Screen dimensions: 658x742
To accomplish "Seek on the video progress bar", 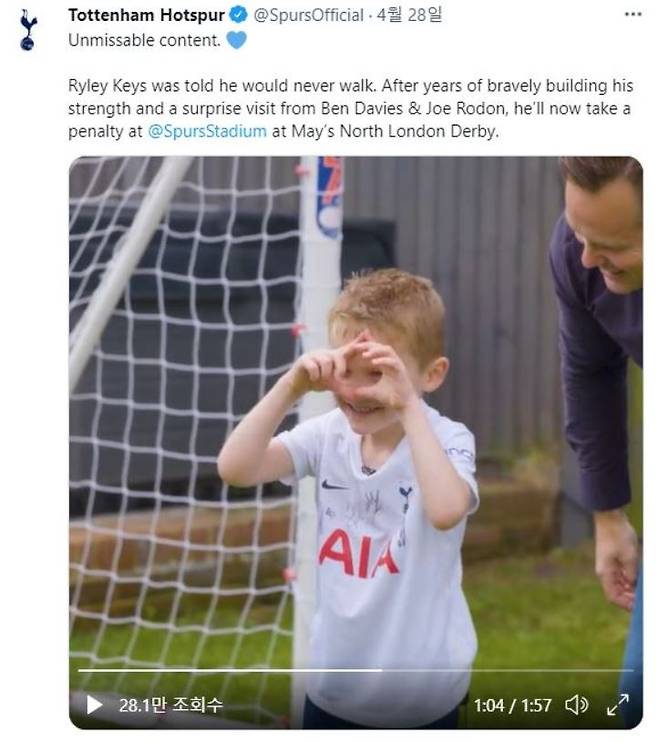I will (x=356, y=671).
